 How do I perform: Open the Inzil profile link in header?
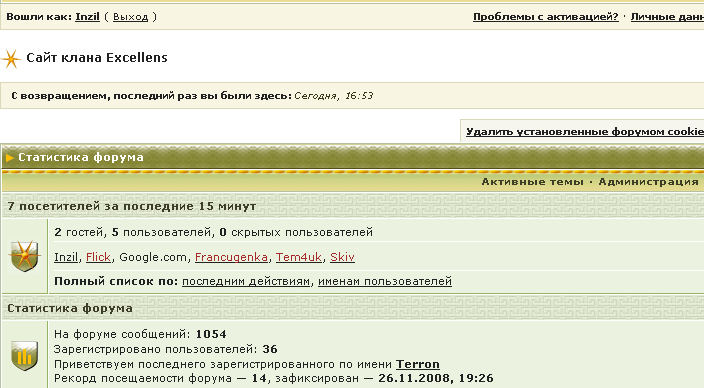tap(87, 17)
